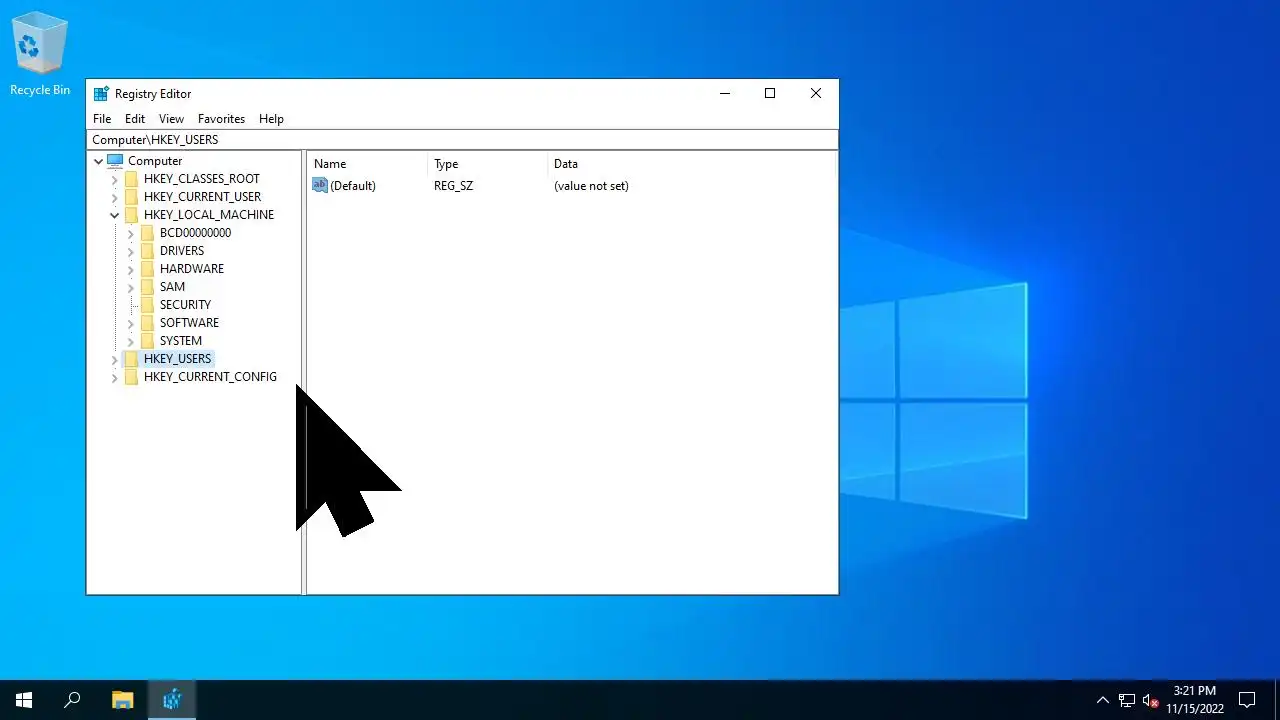
Task: Click the muted volume tray icon
Action: tap(1151, 700)
